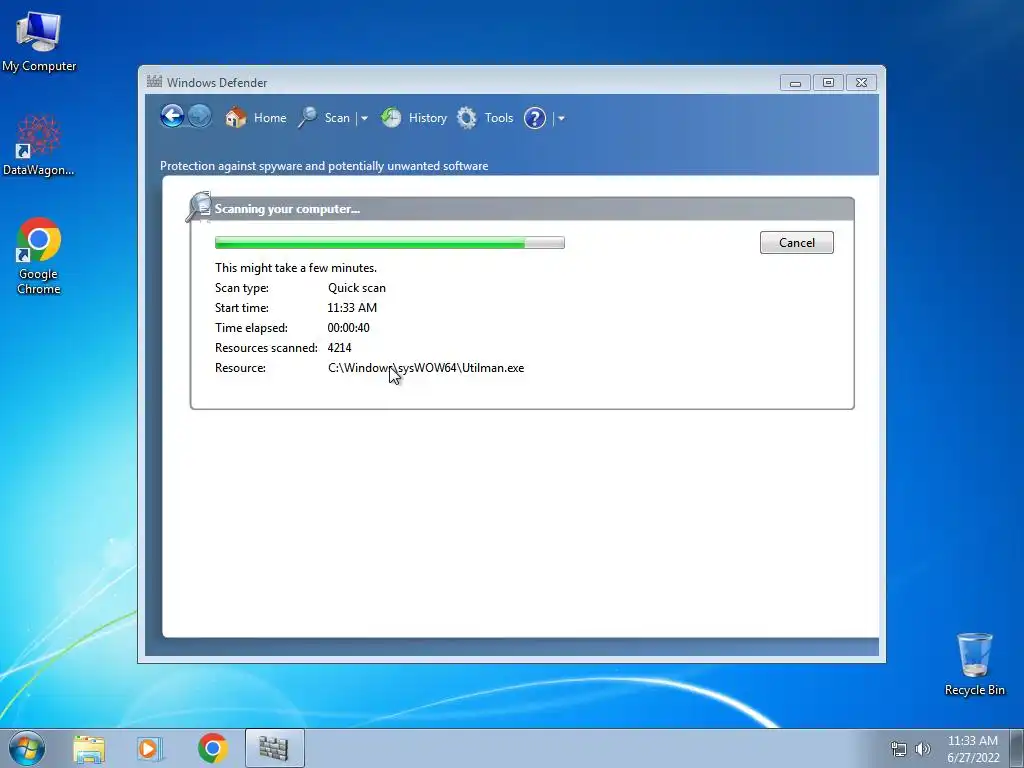Select the Google Chrome desktop shortcut
1024x768 pixels.
[39, 256]
